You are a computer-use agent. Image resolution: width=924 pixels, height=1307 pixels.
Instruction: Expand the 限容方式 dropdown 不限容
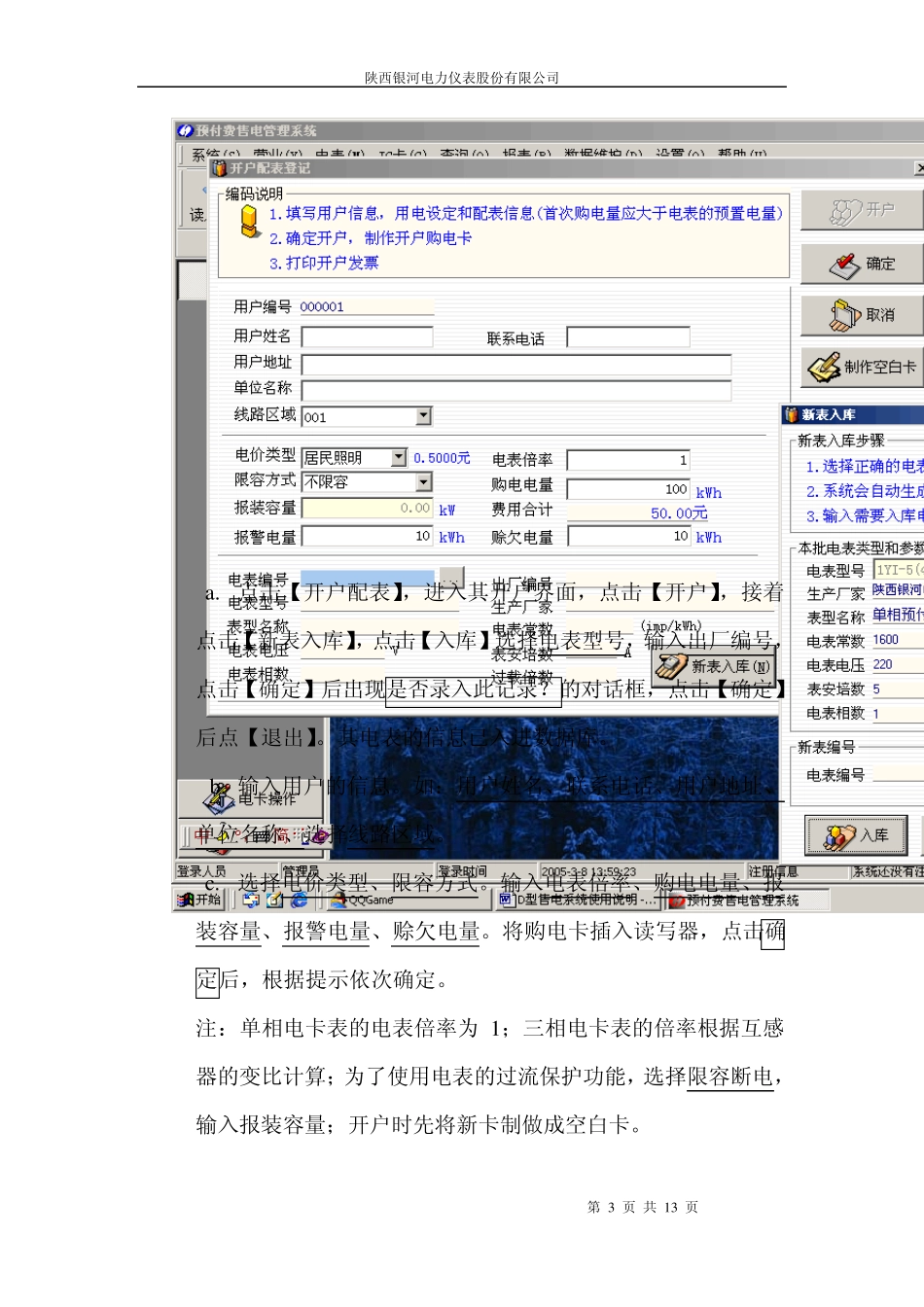[x=423, y=482]
